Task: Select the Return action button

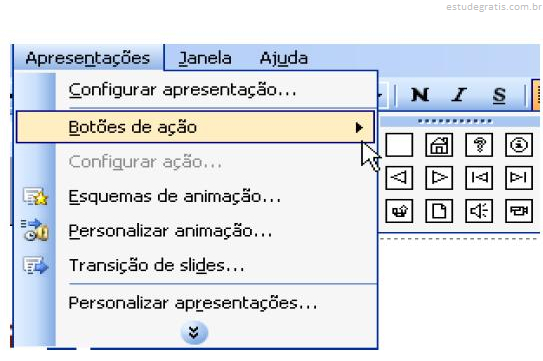Action: pyautogui.click(x=399, y=211)
